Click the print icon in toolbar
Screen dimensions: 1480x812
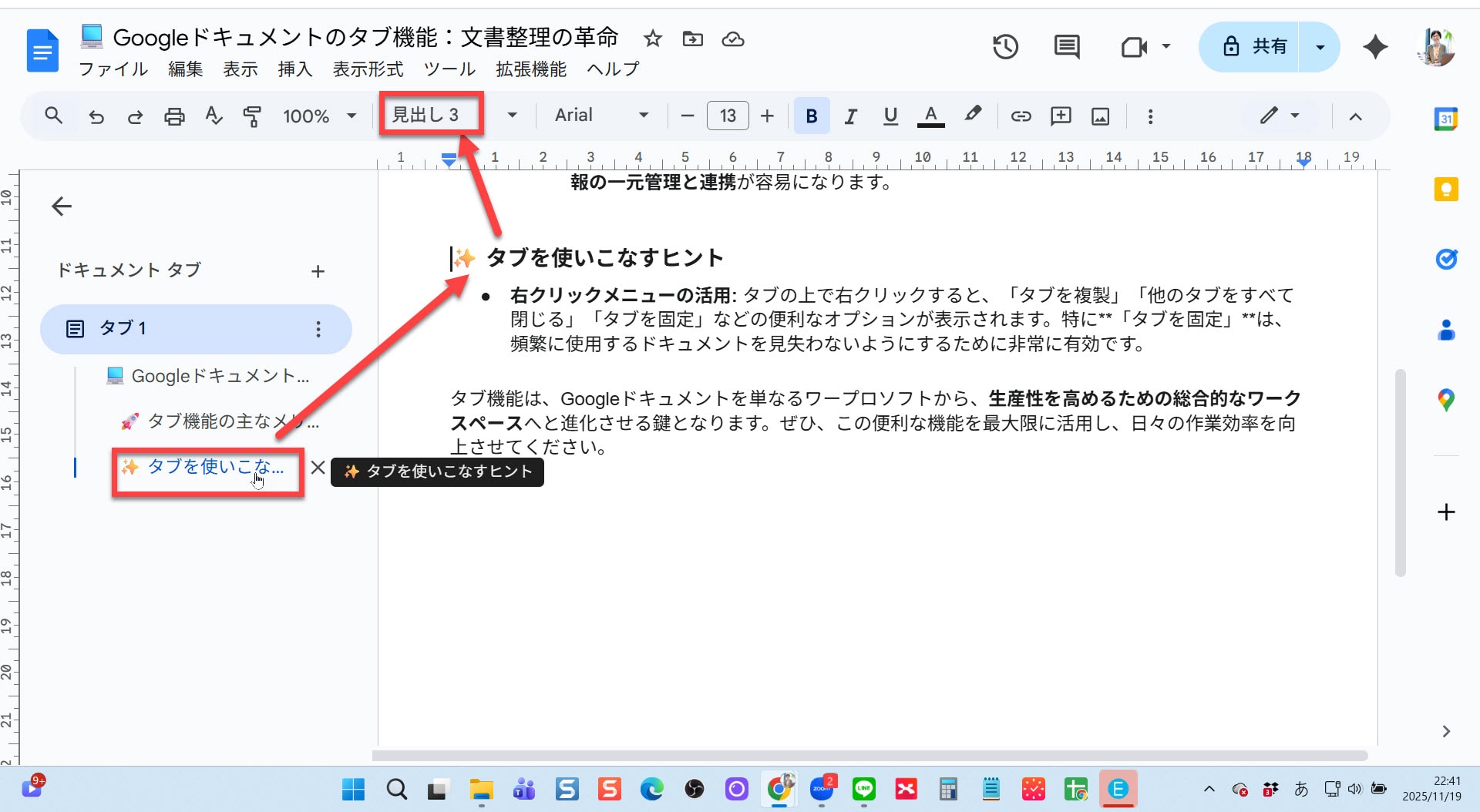click(x=174, y=116)
